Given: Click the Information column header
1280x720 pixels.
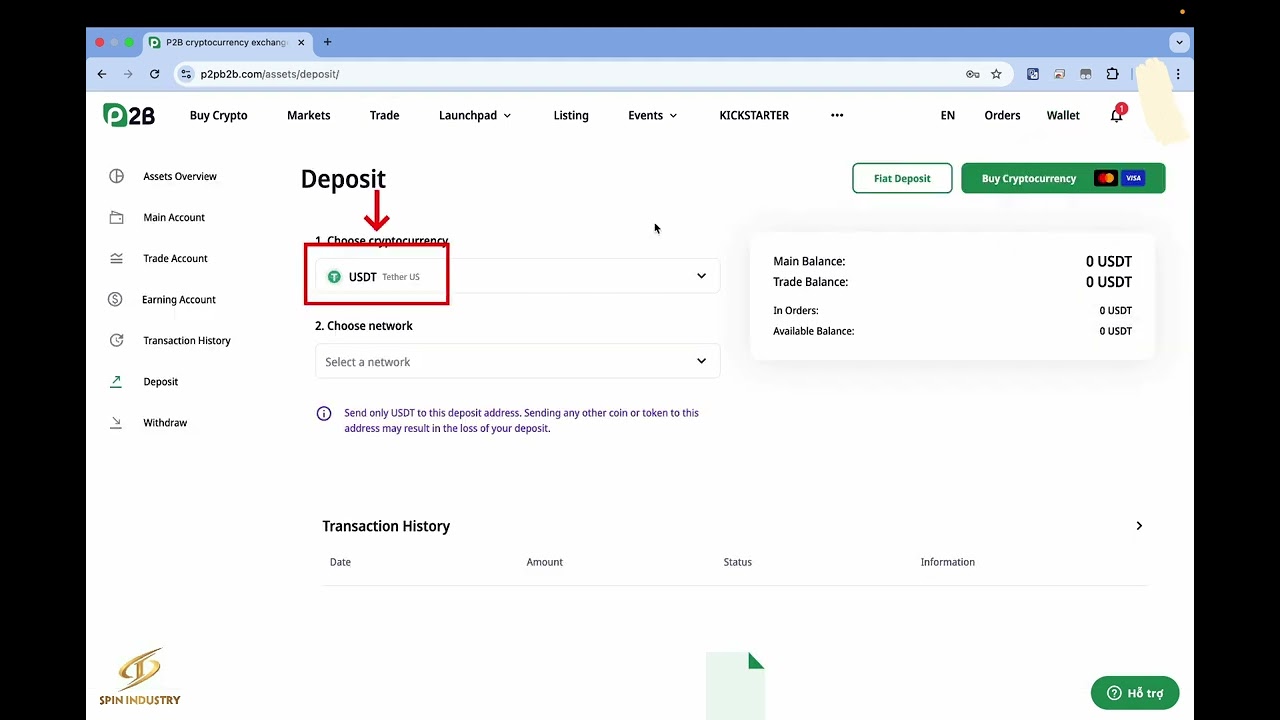Looking at the screenshot, I should point(948,562).
